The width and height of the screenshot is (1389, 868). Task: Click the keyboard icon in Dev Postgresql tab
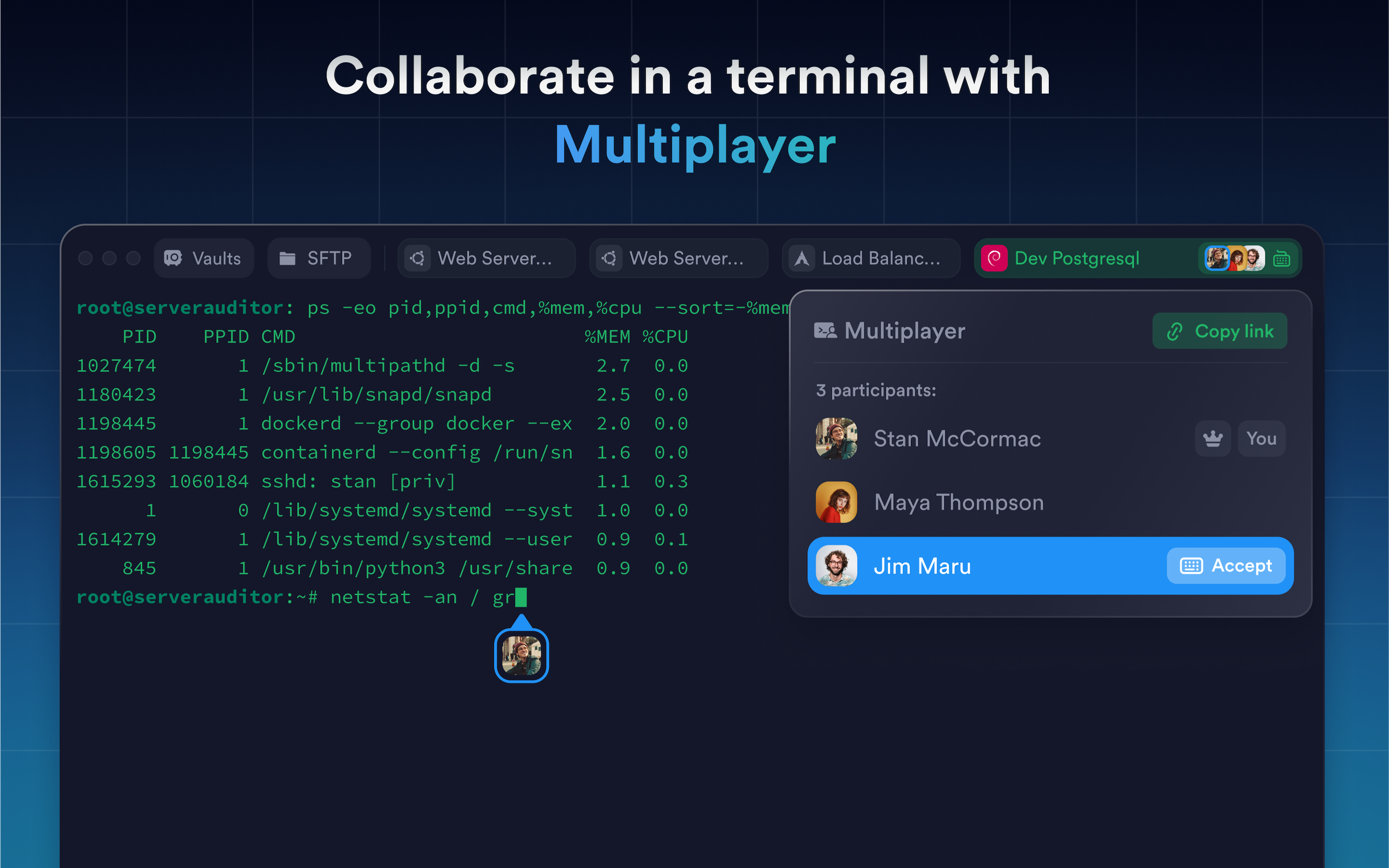point(1281,259)
